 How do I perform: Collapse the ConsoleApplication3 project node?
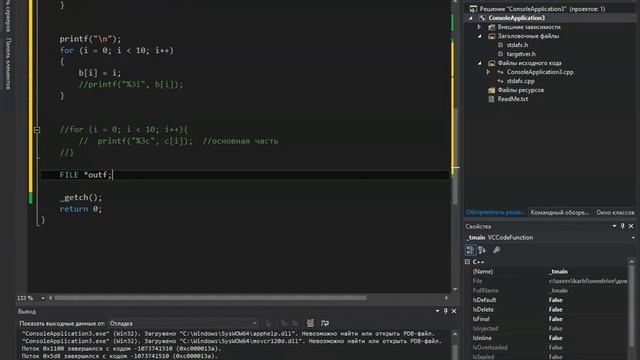point(471,18)
